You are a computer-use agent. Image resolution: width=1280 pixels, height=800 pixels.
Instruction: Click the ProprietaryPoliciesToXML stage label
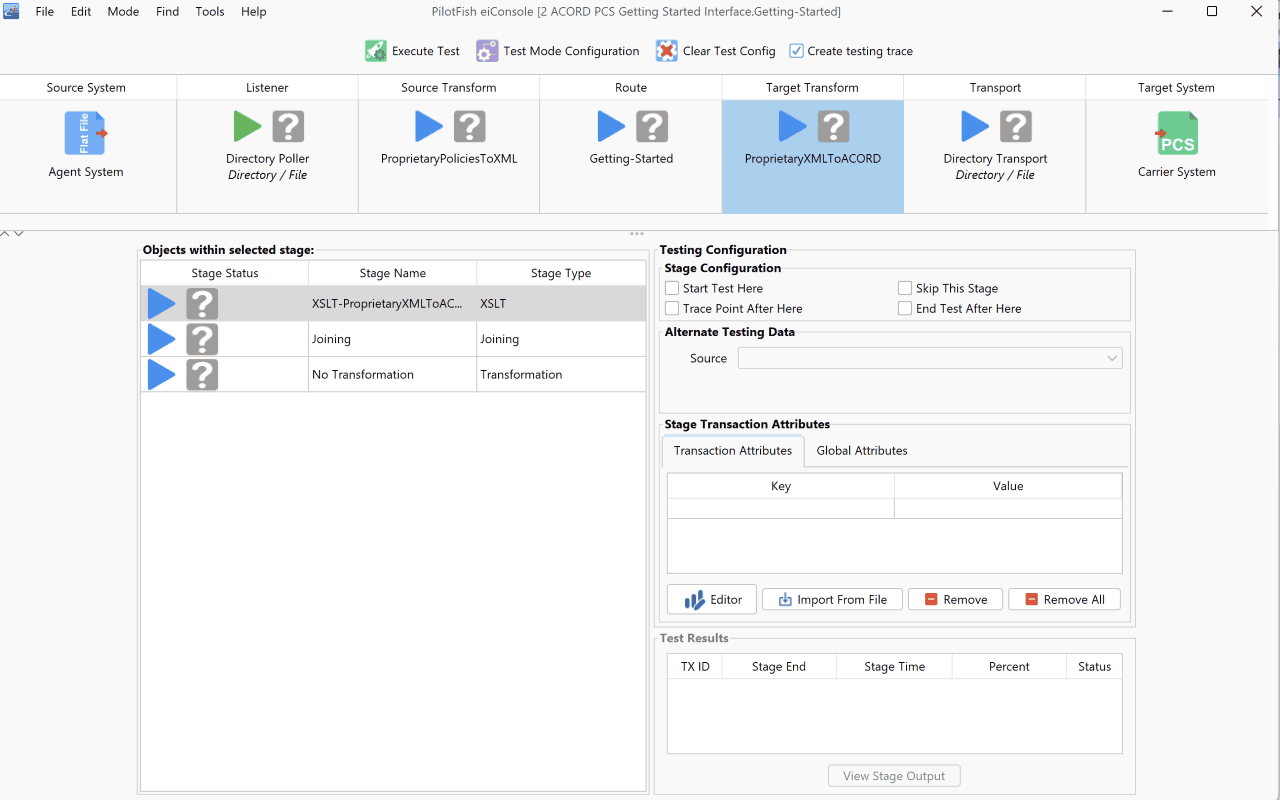[x=449, y=159]
